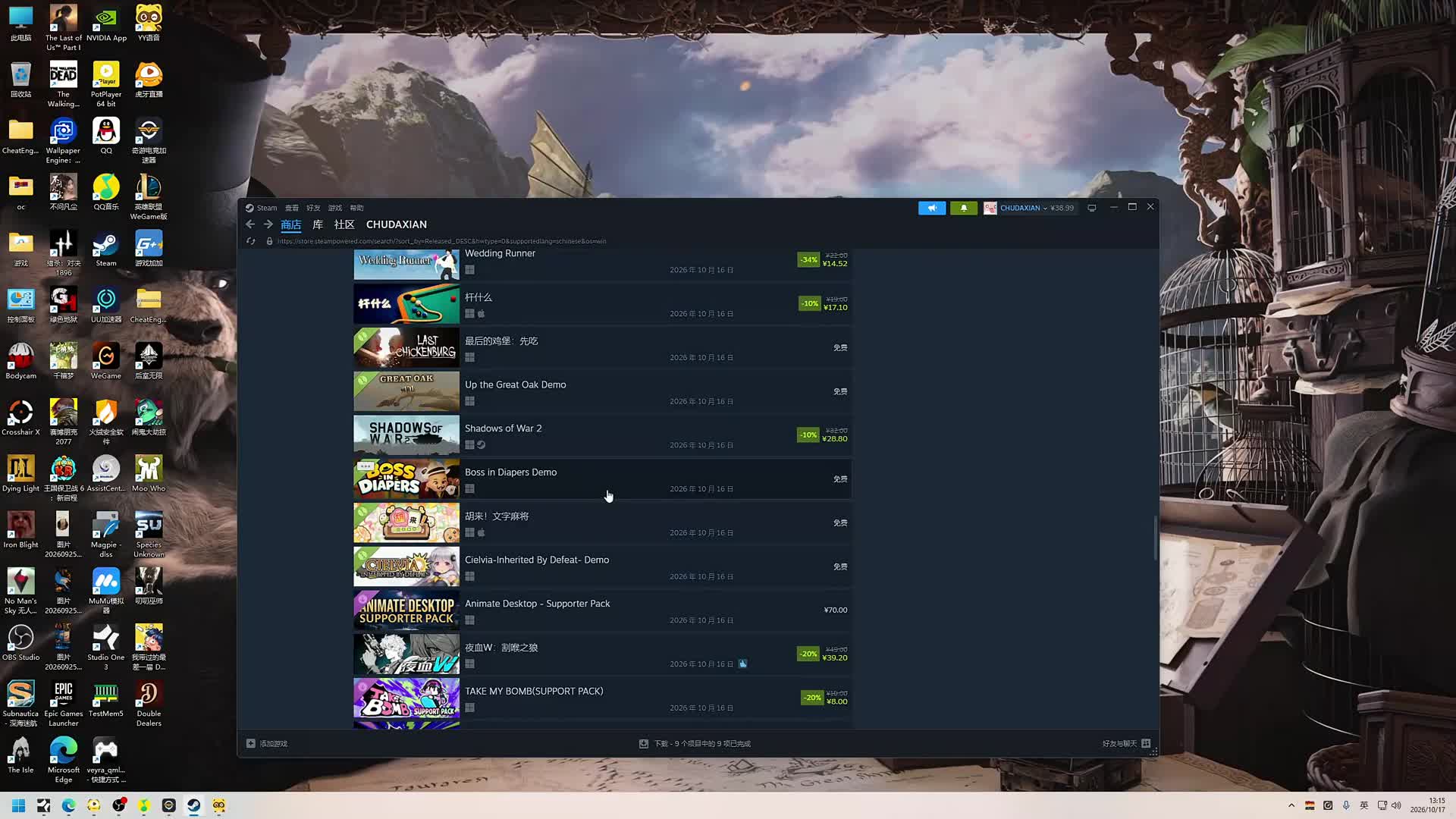The image size is (1456, 819).
Task: Open WeGame desktop icon
Action: pos(105,361)
